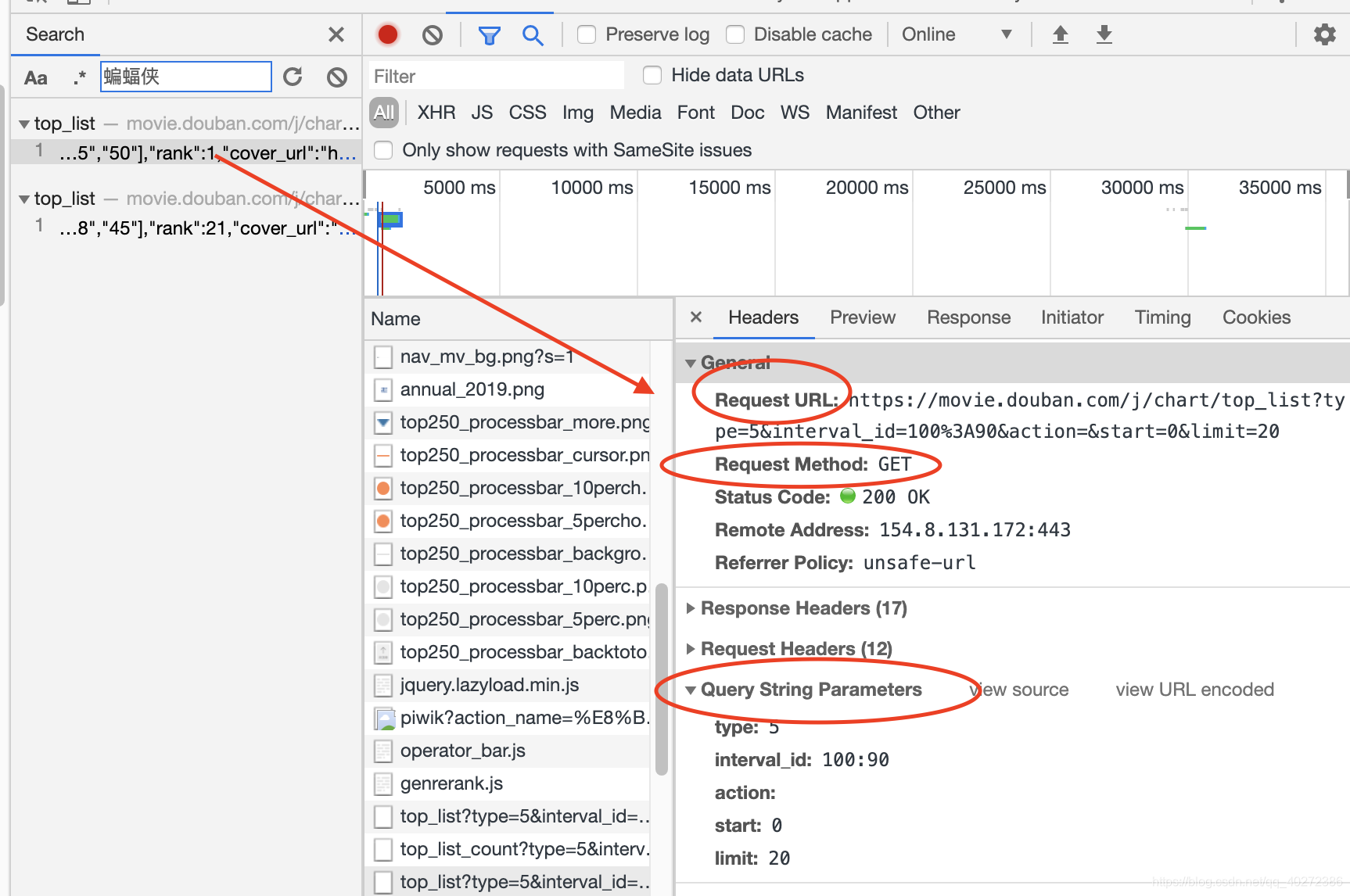Filter requests by Manifest
This screenshot has width=1350, height=896.
coord(861,113)
